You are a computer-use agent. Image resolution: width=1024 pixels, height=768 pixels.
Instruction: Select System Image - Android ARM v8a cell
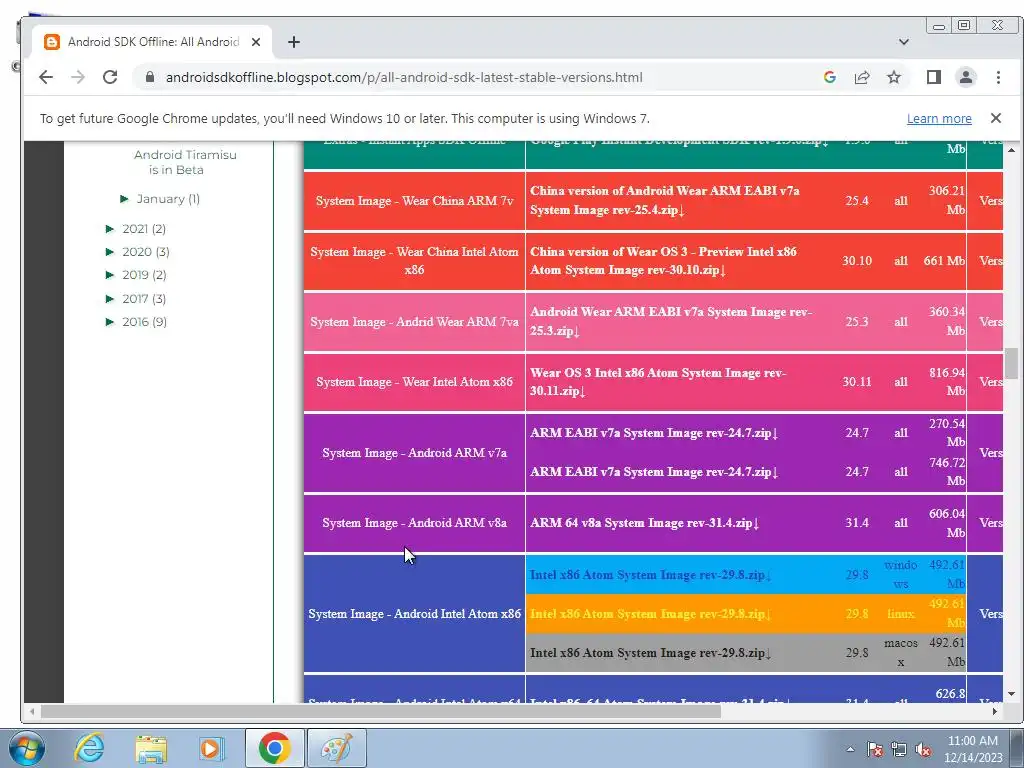pos(415,523)
